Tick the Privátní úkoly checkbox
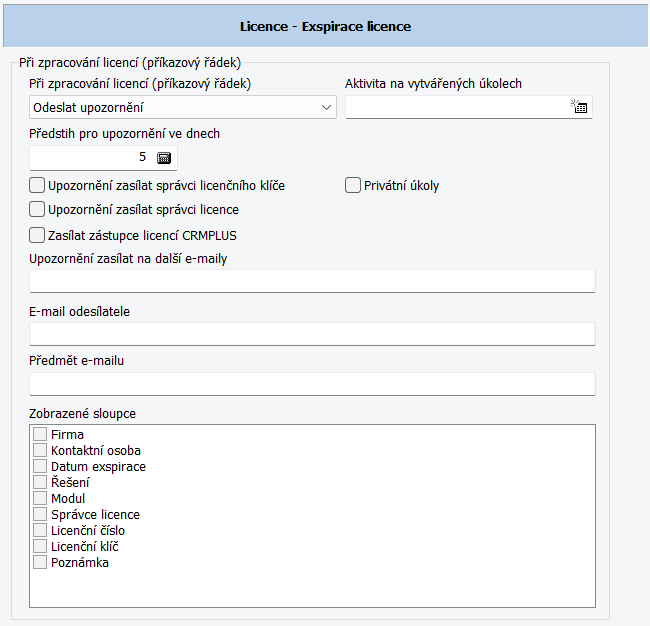 [x=353, y=185]
